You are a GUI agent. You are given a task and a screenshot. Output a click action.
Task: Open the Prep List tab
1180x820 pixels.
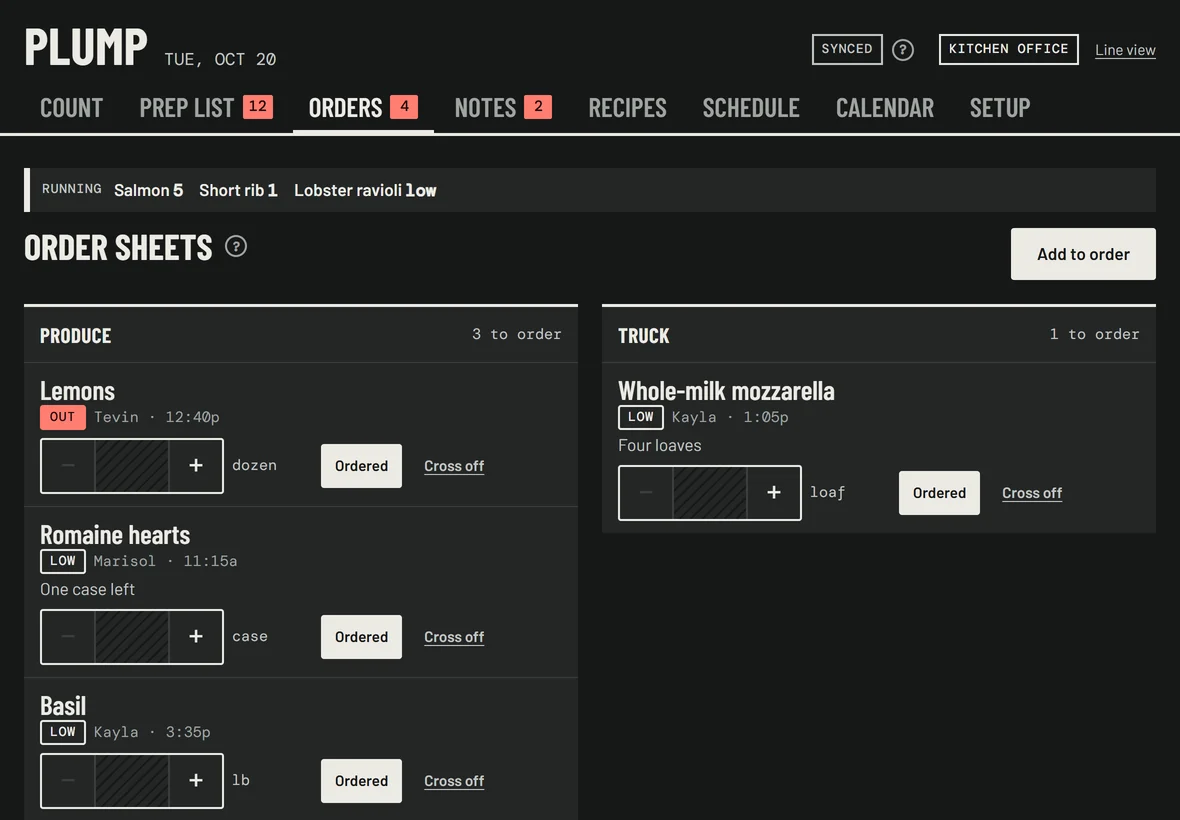(205, 108)
